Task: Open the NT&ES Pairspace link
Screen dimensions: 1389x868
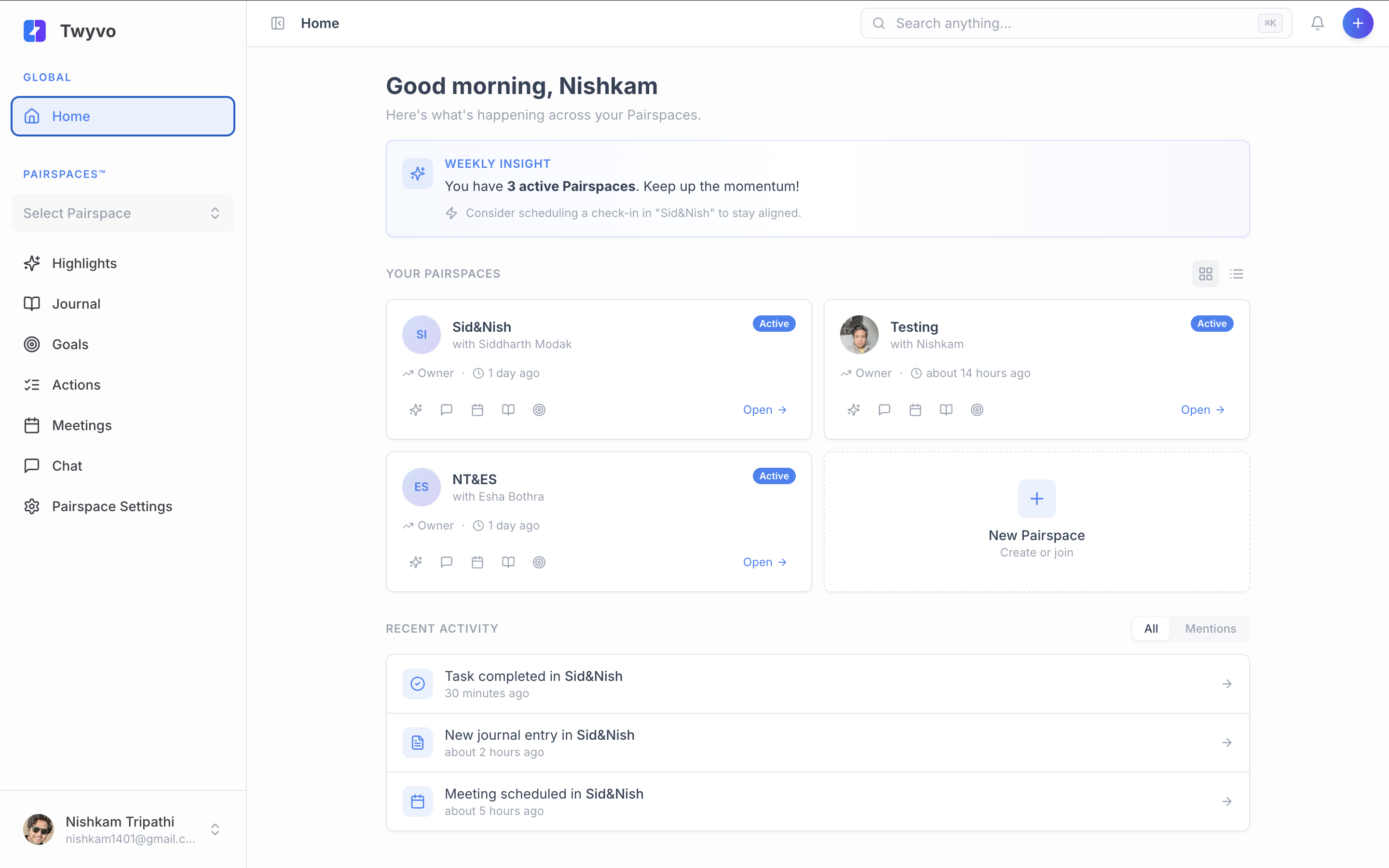Action: tap(764, 562)
